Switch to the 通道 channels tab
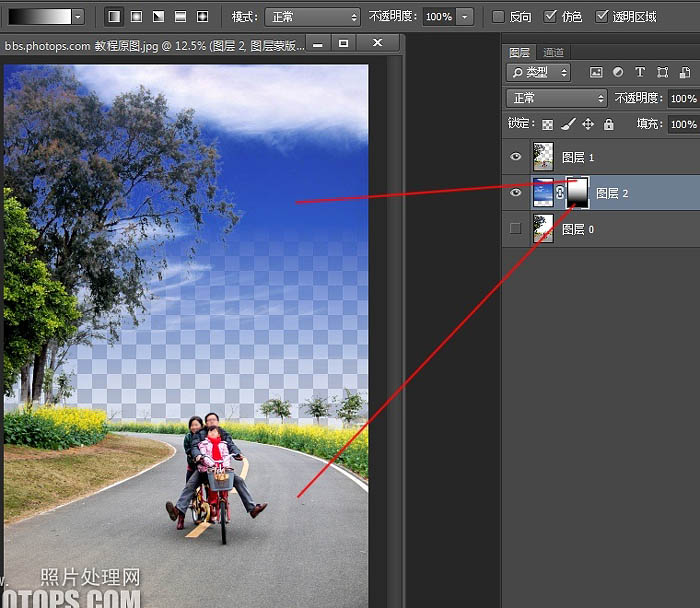 click(x=553, y=53)
